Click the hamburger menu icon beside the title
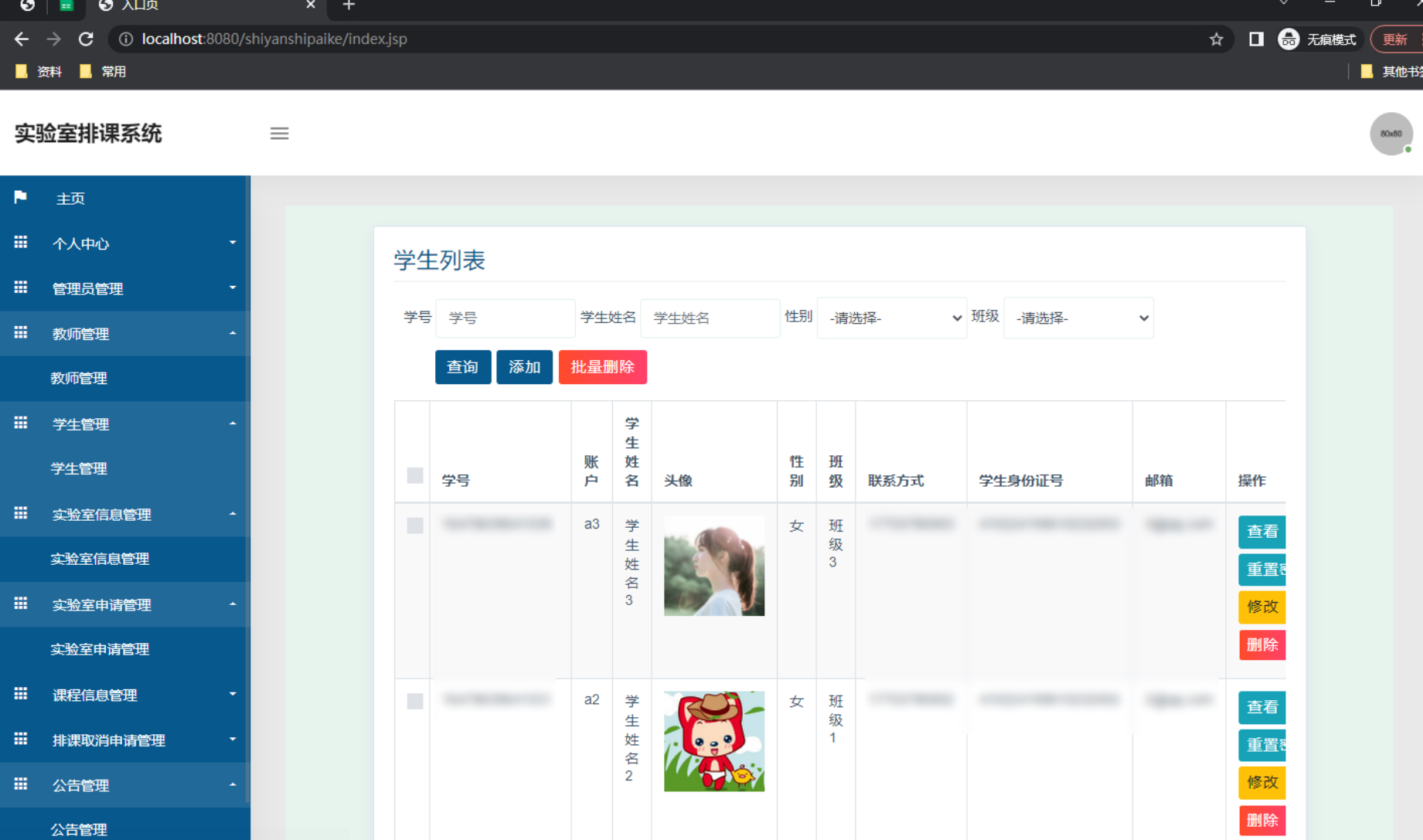The width and height of the screenshot is (1423, 840). click(x=279, y=134)
